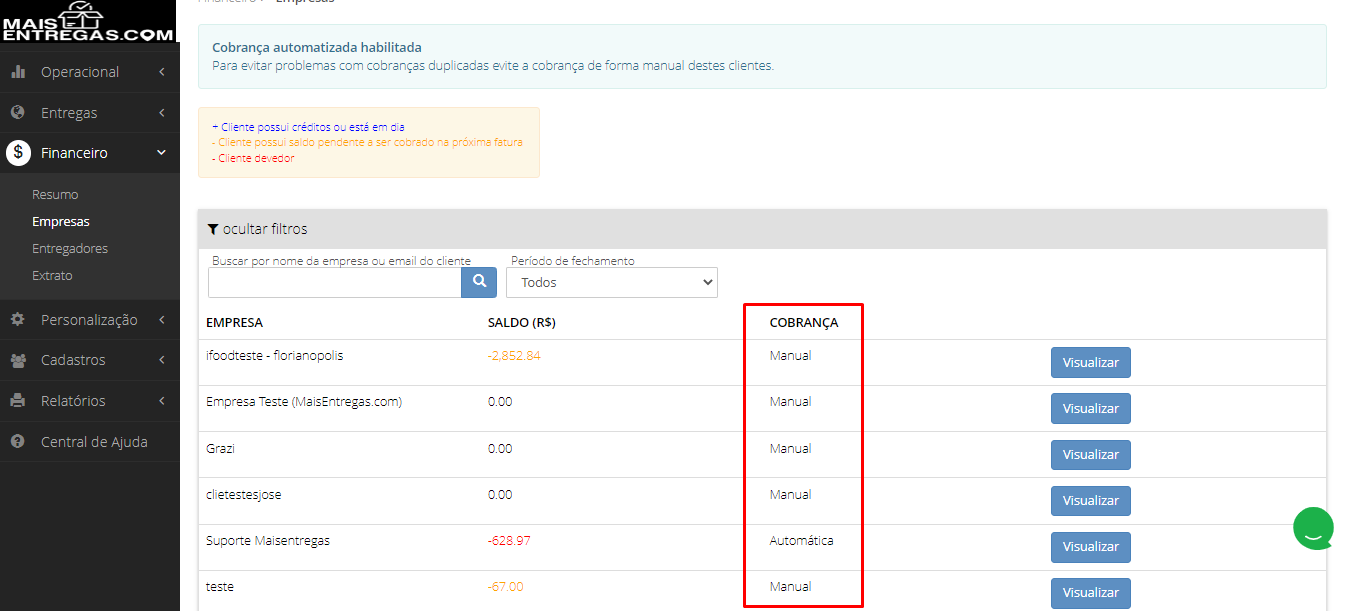Open the Período de fechamento dropdown
Viewport: 1345px width, 611px height.
(x=612, y=282)
